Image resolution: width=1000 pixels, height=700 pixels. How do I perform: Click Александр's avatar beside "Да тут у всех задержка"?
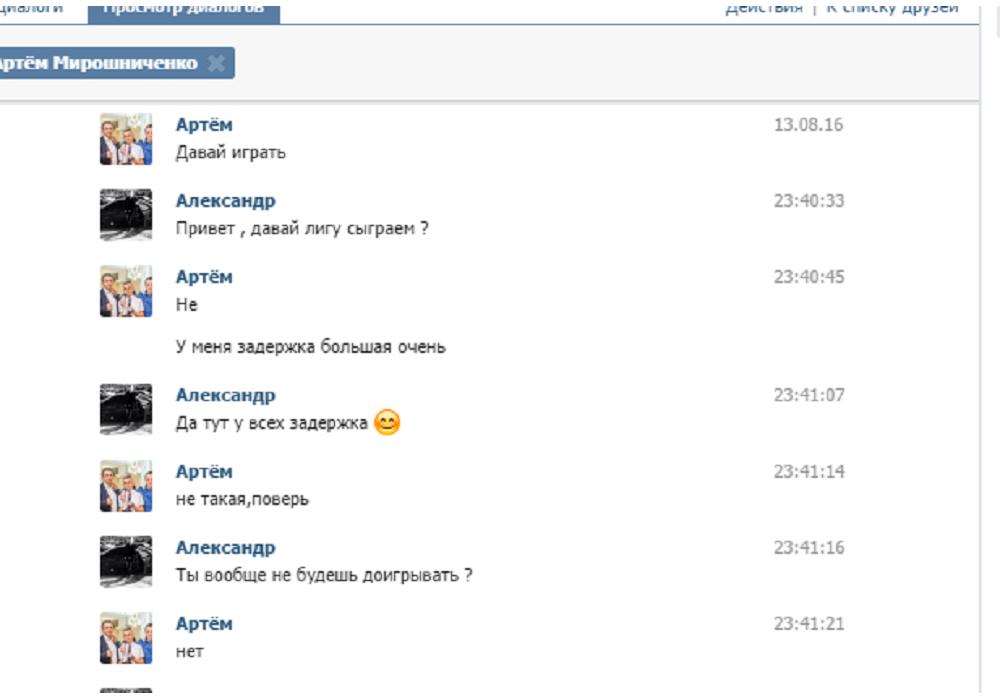pos(126,409)
